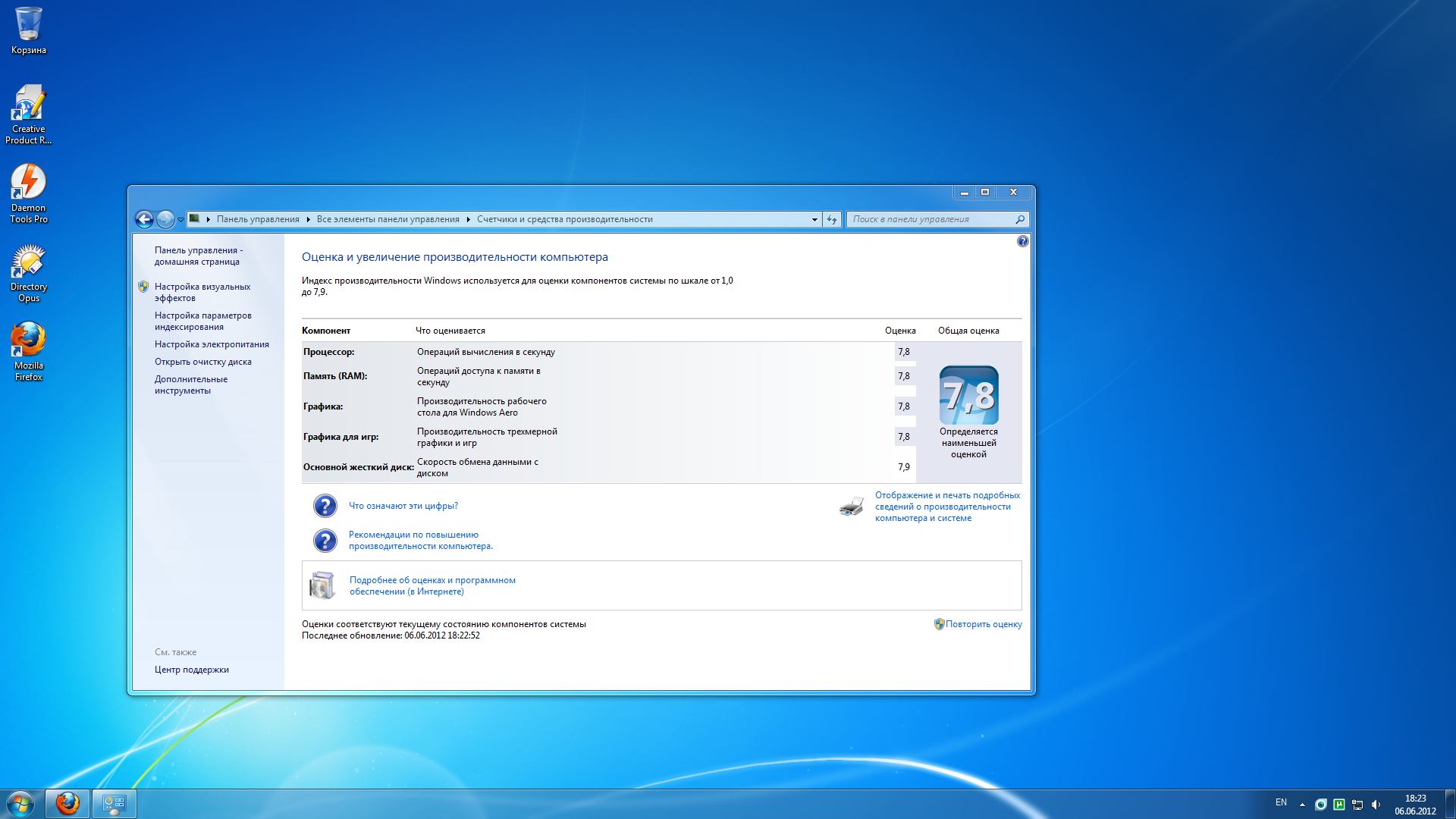Expand the root arrow before Панель управления
This screenshot has height=819, width=1456.
[x=209, y=219]
